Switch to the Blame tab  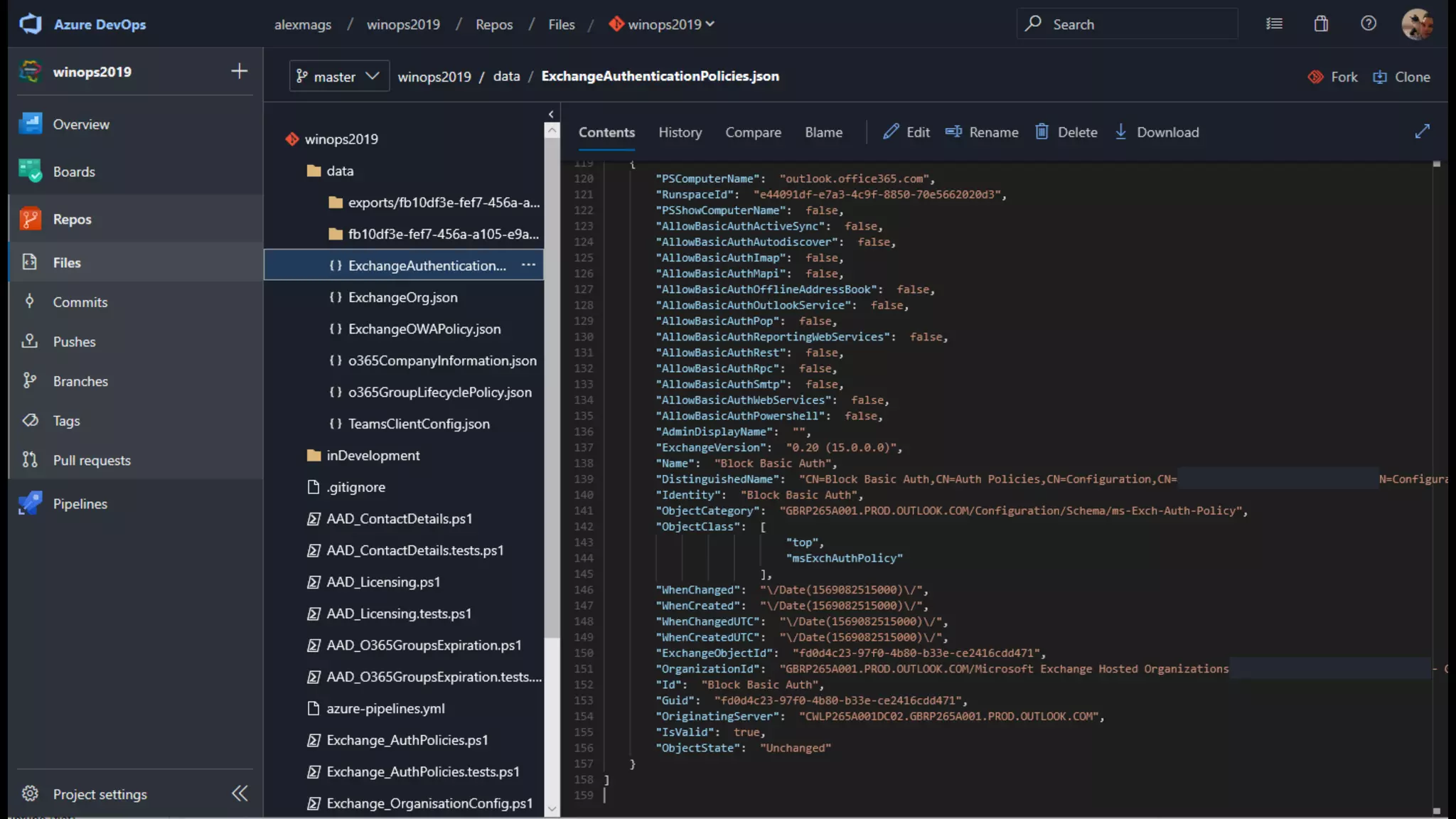pyautogui.click(x=823, y=132)
